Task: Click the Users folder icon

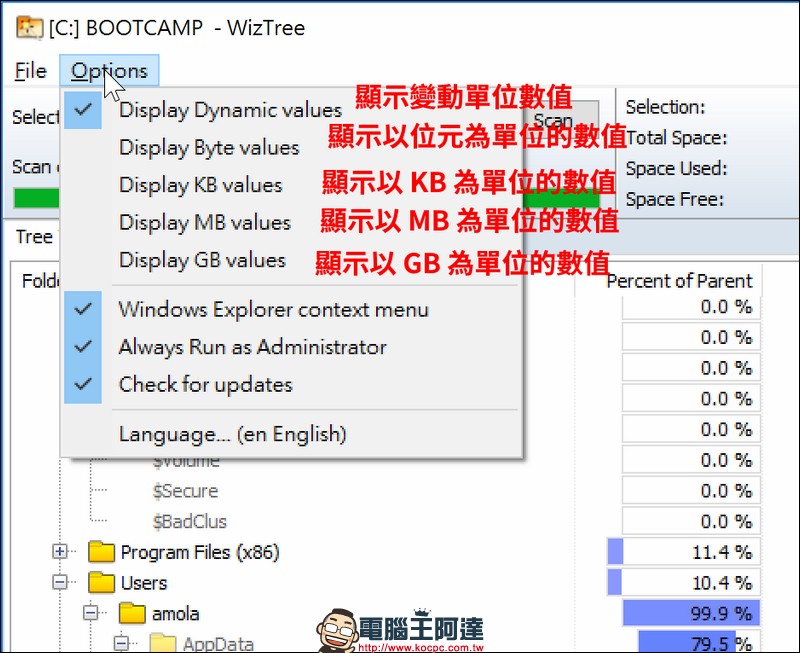Action: (101, 582)
